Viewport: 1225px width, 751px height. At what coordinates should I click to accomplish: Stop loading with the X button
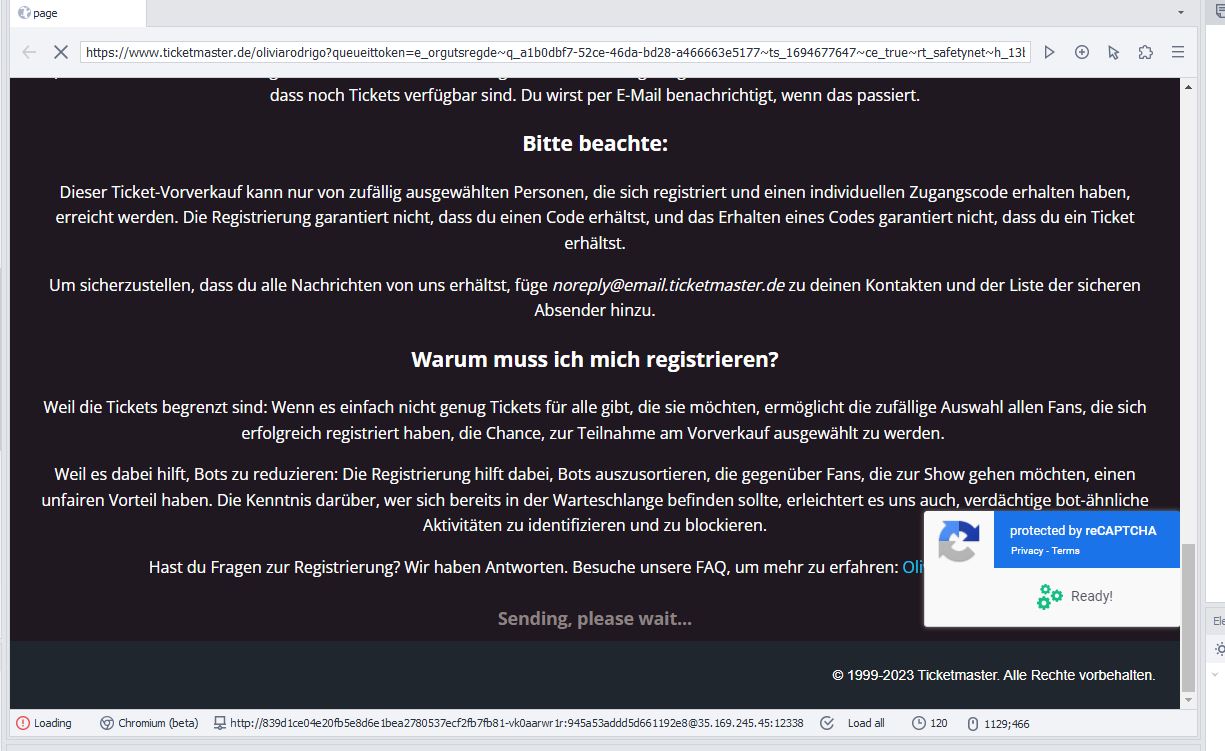tap(60, 52)
